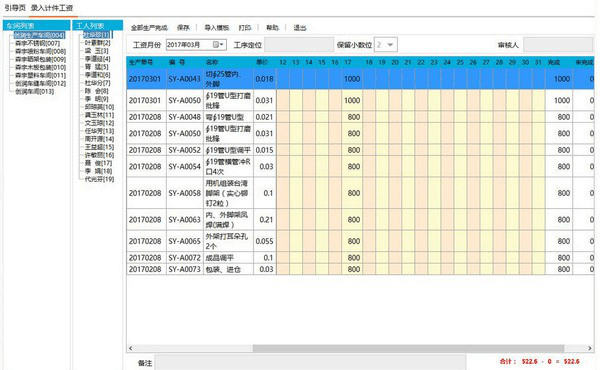Select workshop item [008]
The height and width of the screenshot is (370, 600).
click(40, 51)
